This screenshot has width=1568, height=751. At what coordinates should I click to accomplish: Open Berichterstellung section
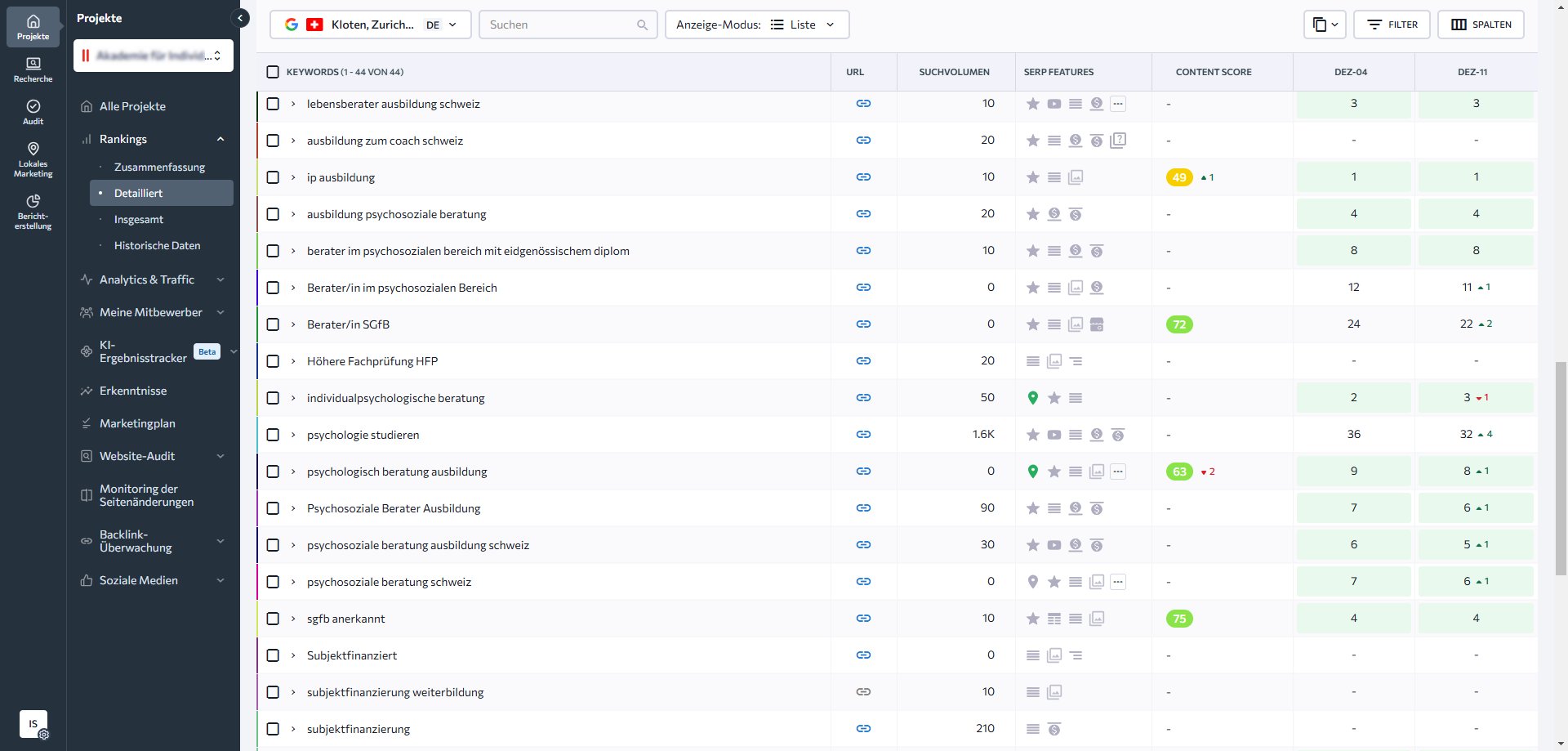(33, 212)
